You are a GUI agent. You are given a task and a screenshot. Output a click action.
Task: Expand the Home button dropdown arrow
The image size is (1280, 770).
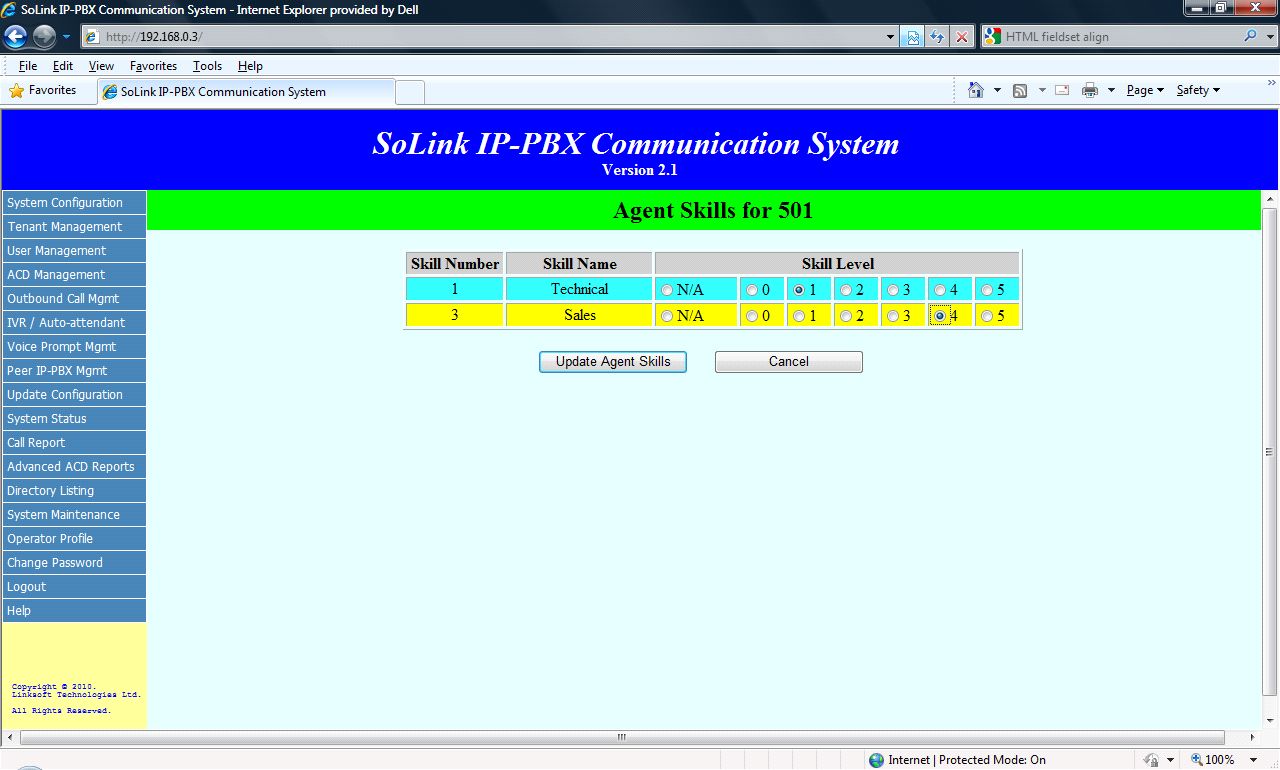click(997, 90)
